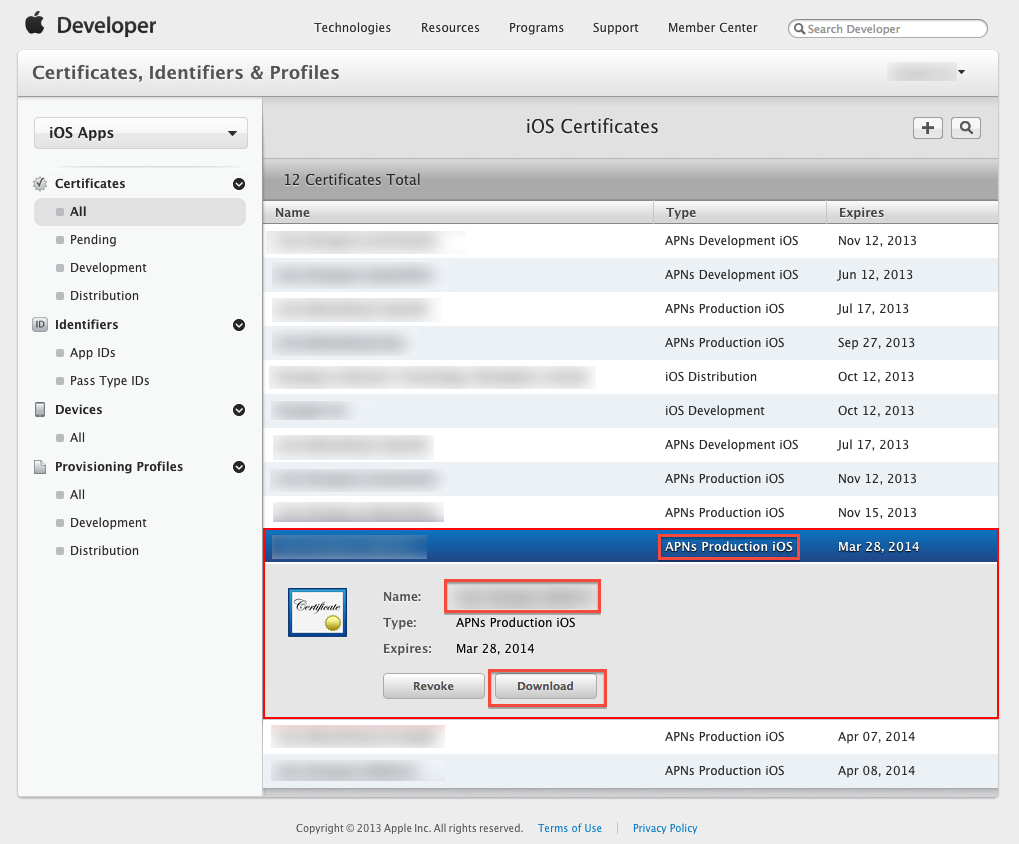Image resolution: width=1019 pixels, height=844 pixels.
Task: Collapse the Certificates section chevron
Action: (239, 184)
